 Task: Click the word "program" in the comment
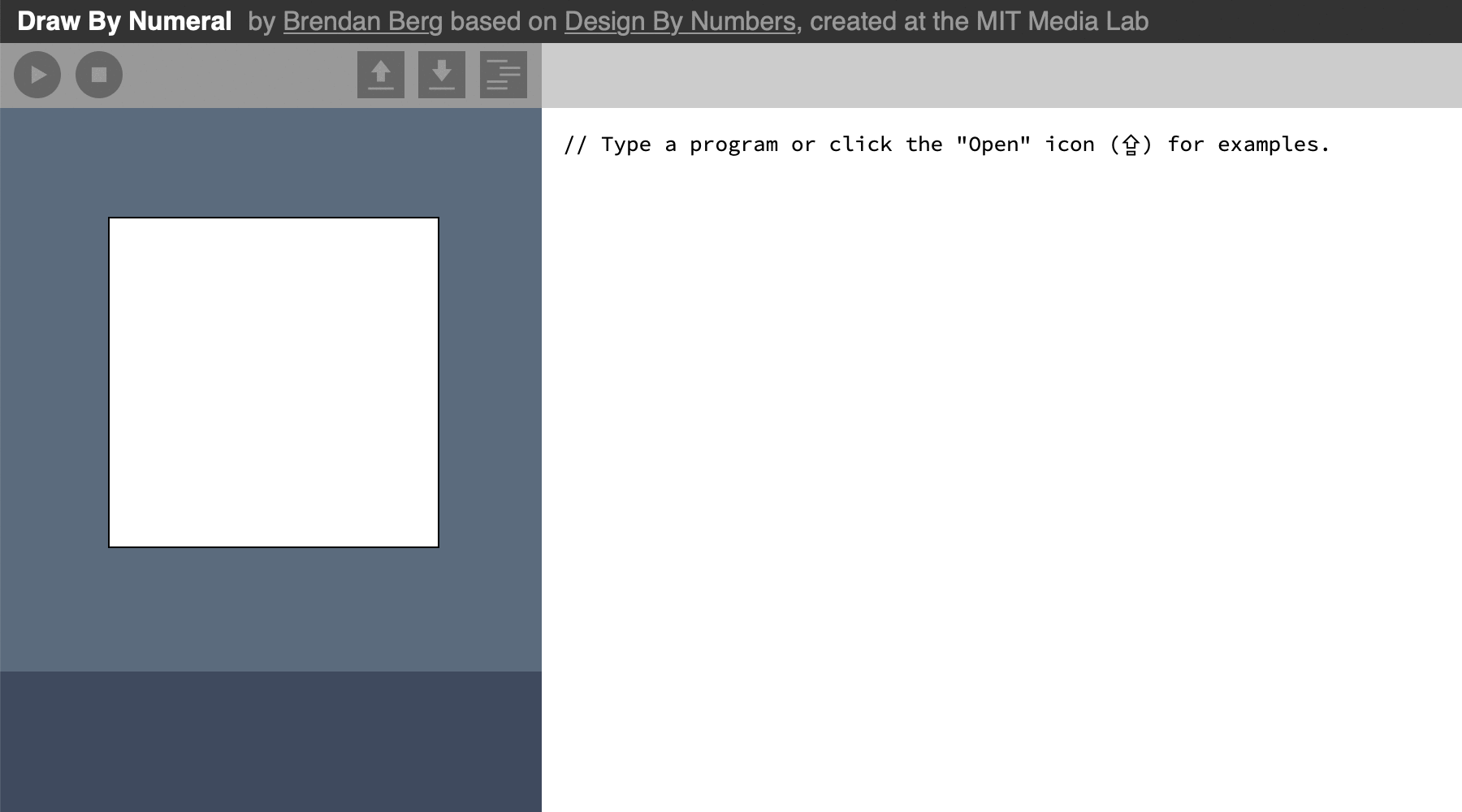(733, 145)
